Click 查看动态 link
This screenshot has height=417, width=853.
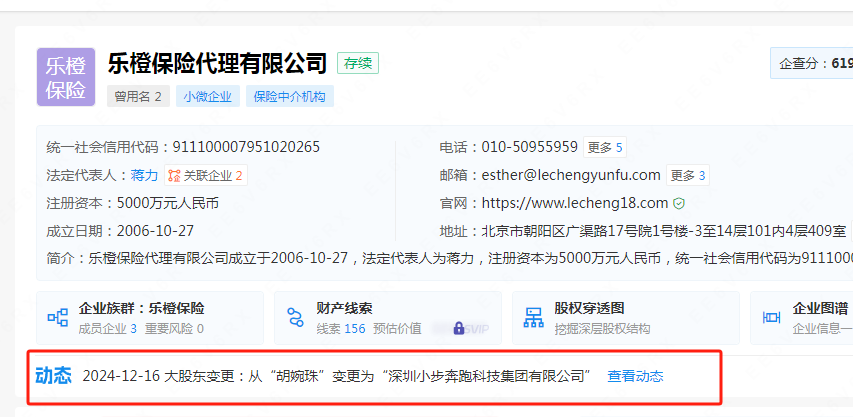[635, 376]
